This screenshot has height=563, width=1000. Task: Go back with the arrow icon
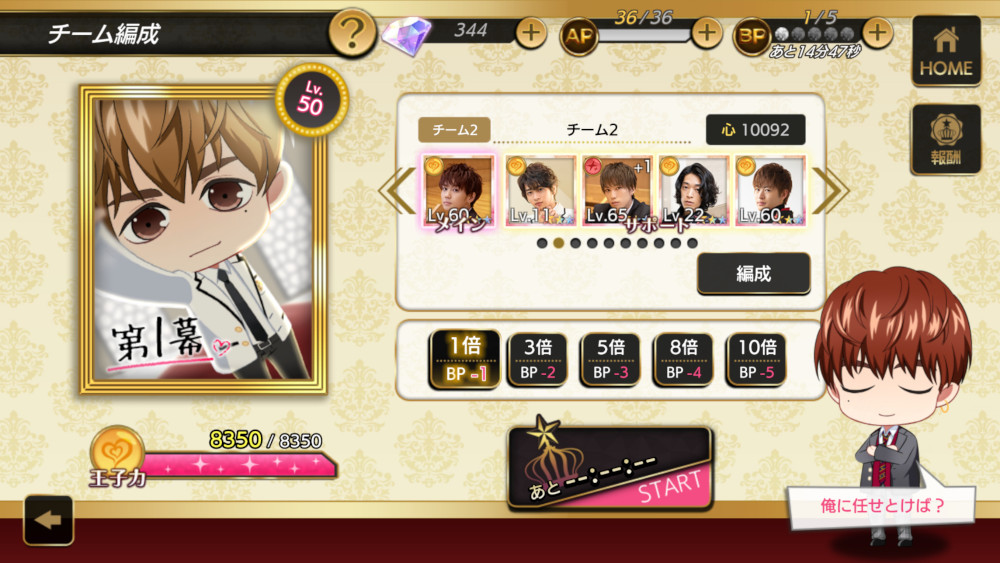pyautogui.click(x=48, y=520)
